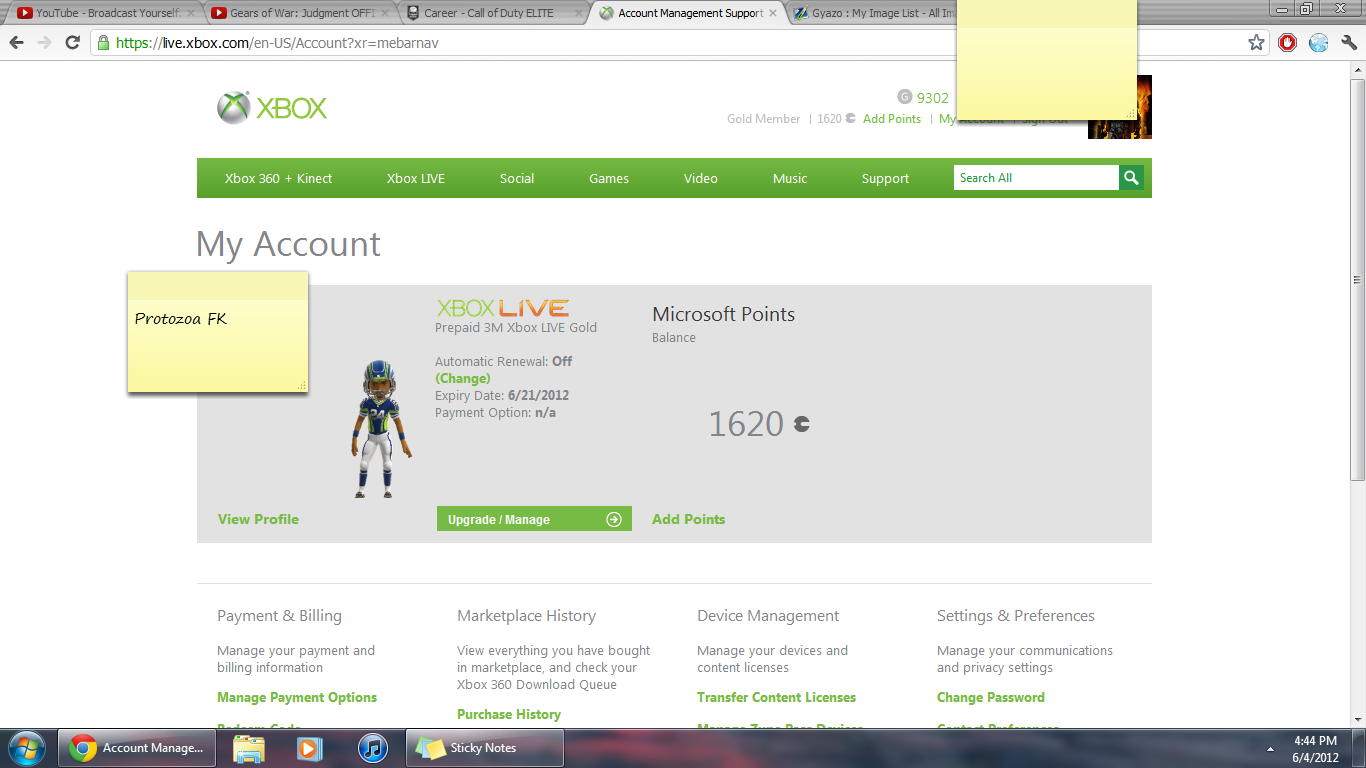This screenshot has height=768, width=1366.
Task: Open Chrome's wrench menu
Action: 1348,43
